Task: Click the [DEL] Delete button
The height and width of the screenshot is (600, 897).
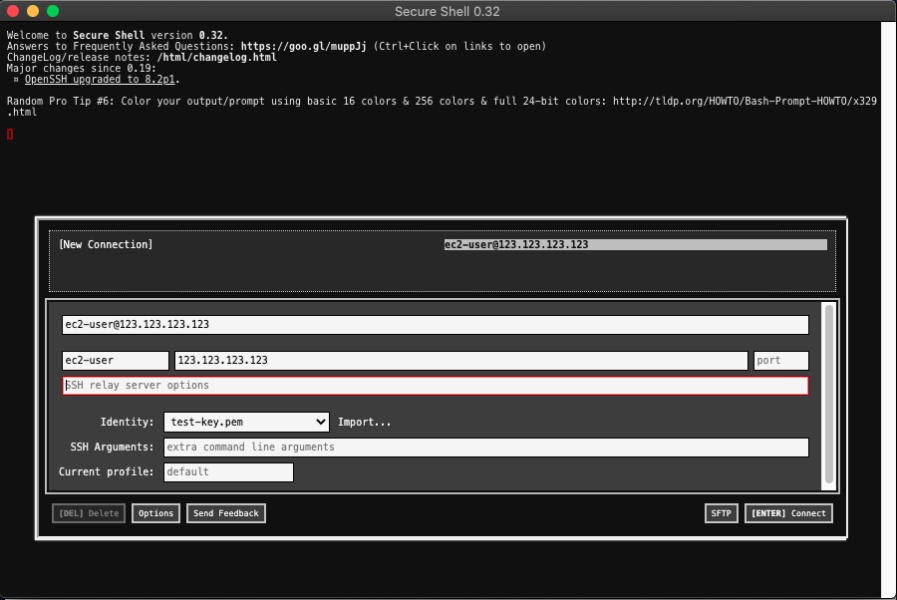Action: click(x=89, y=513)
